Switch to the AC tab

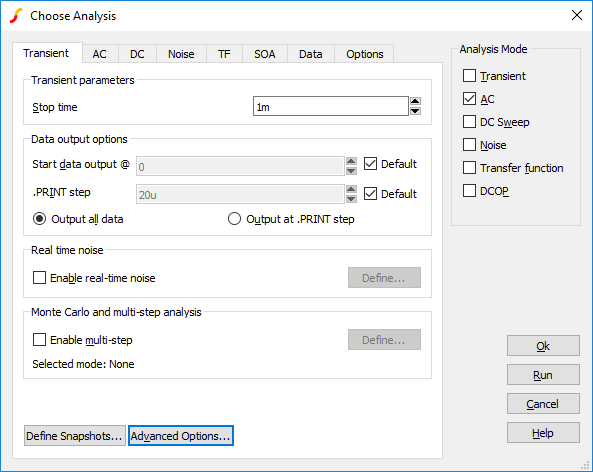coord(100,54)
